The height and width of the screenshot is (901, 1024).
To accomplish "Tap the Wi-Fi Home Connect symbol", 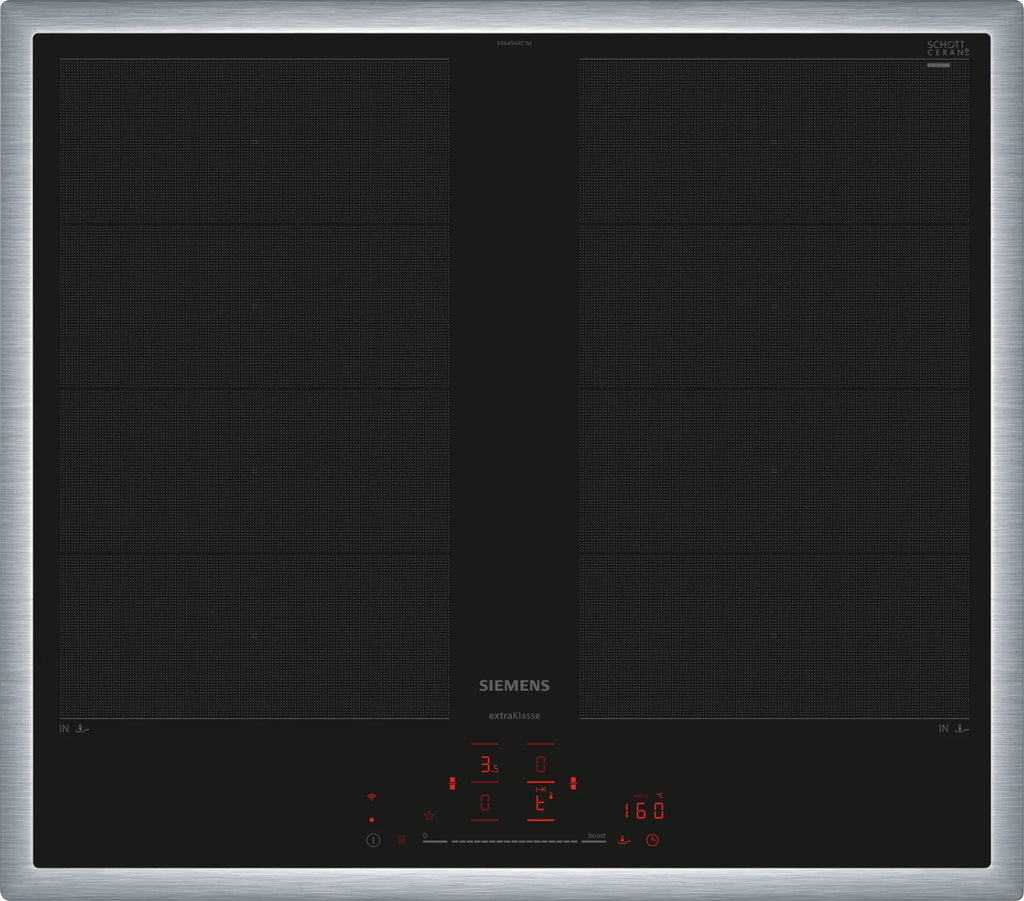I will coord(372,797).
